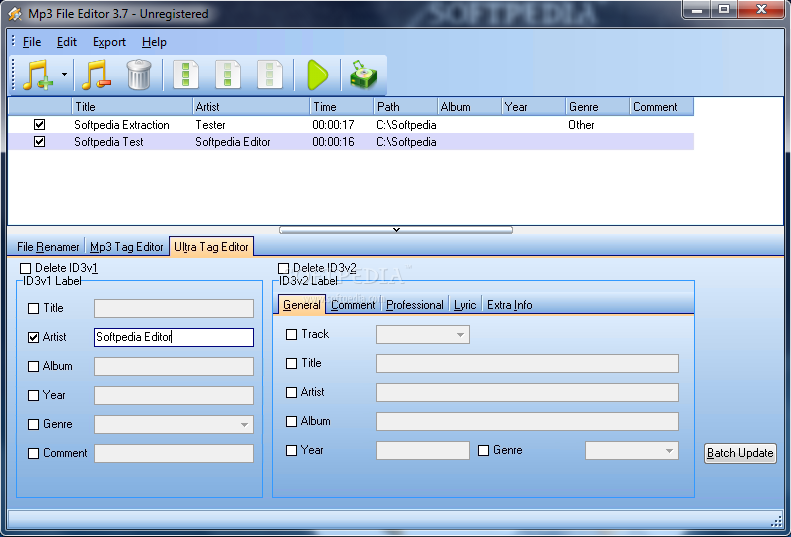The width and height of the screenshot is (791, 537).
Task: Collapse the file list panel chevron
Action: [396, 230]
